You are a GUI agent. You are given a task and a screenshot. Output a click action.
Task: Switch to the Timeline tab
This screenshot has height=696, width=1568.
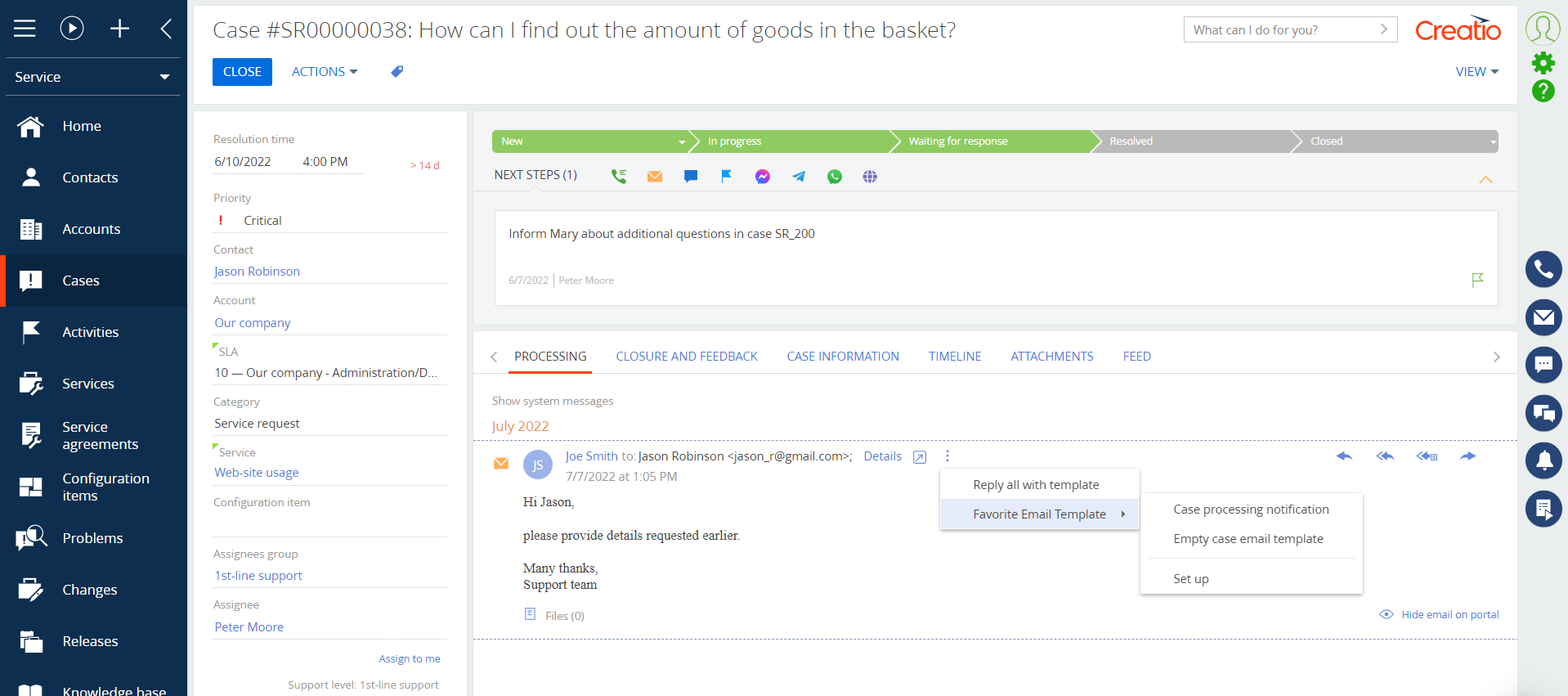click(955, 357)
